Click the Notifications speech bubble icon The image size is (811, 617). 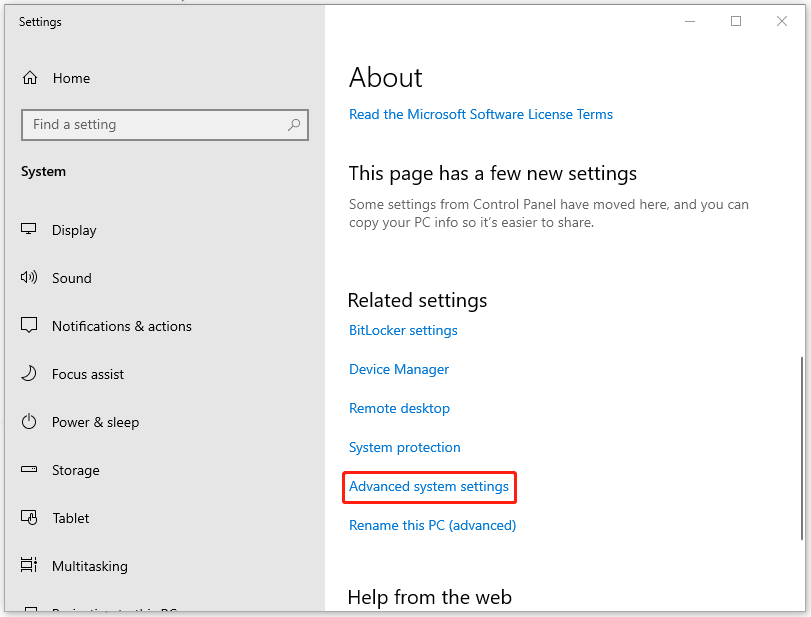pyautogui.click(x=29, y=325)
